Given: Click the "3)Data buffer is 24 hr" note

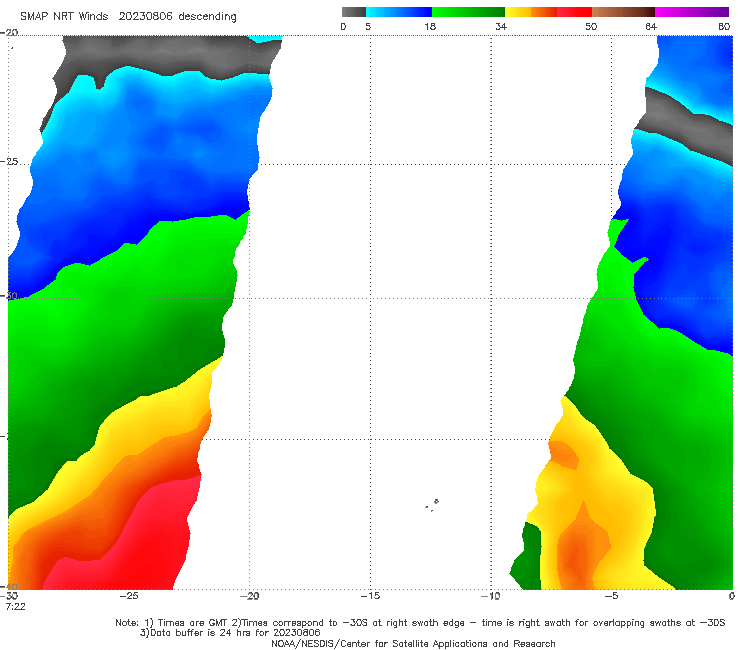Looking at the screenshot, I should coord(230,633).
